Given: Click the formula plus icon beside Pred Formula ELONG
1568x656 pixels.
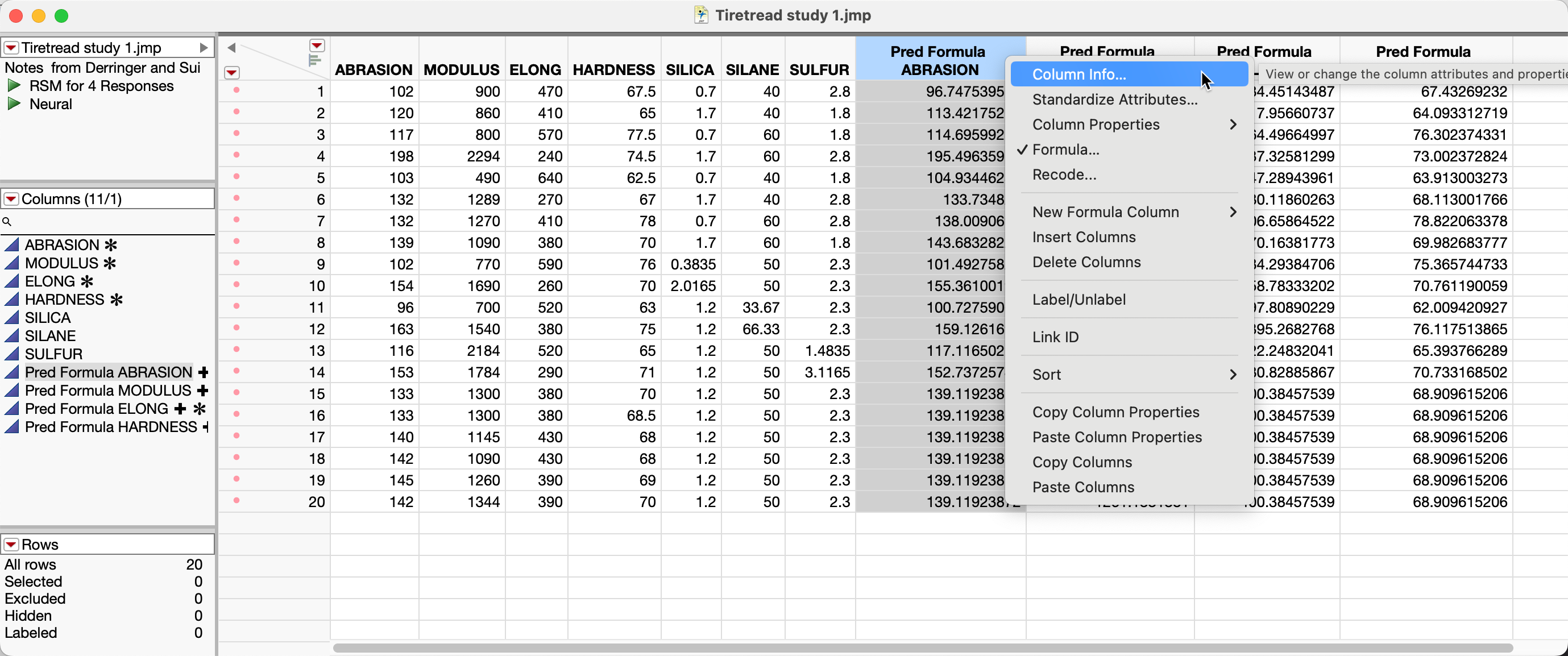Looking at the screenshot, I should click(180, 409).
